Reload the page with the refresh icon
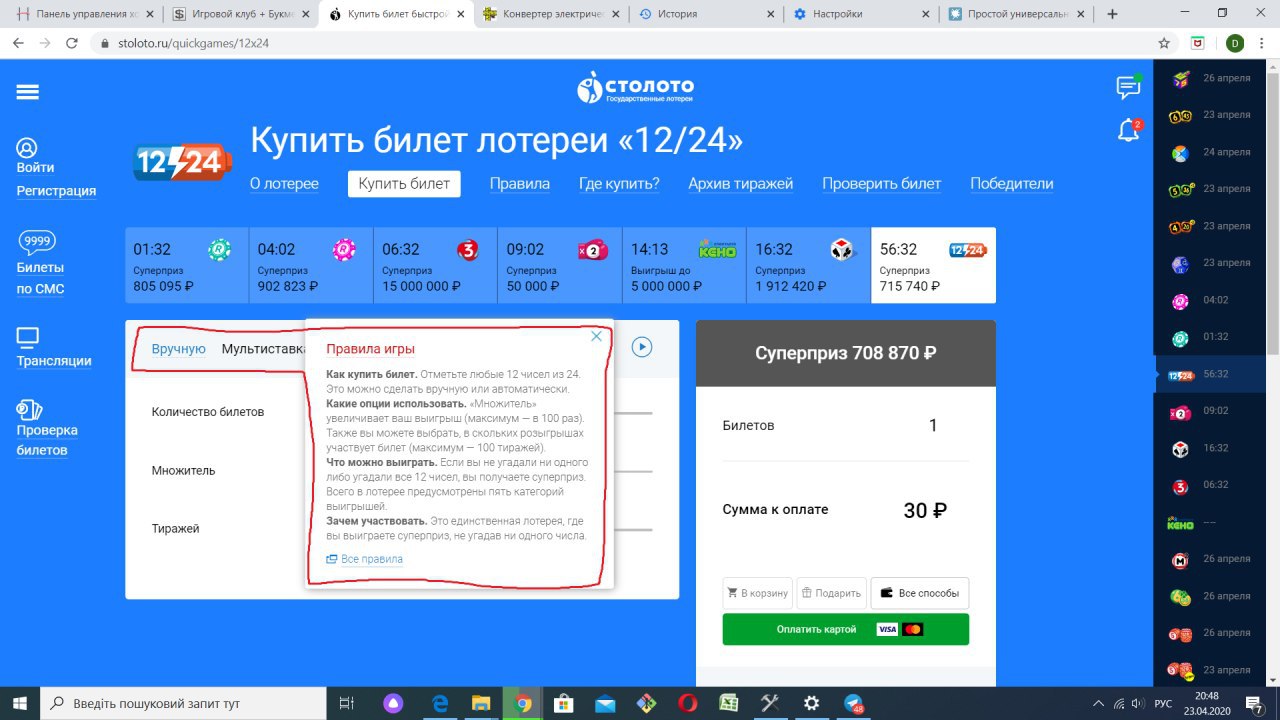The width and height of the screenshot is (1280, 720). (71, 44)
